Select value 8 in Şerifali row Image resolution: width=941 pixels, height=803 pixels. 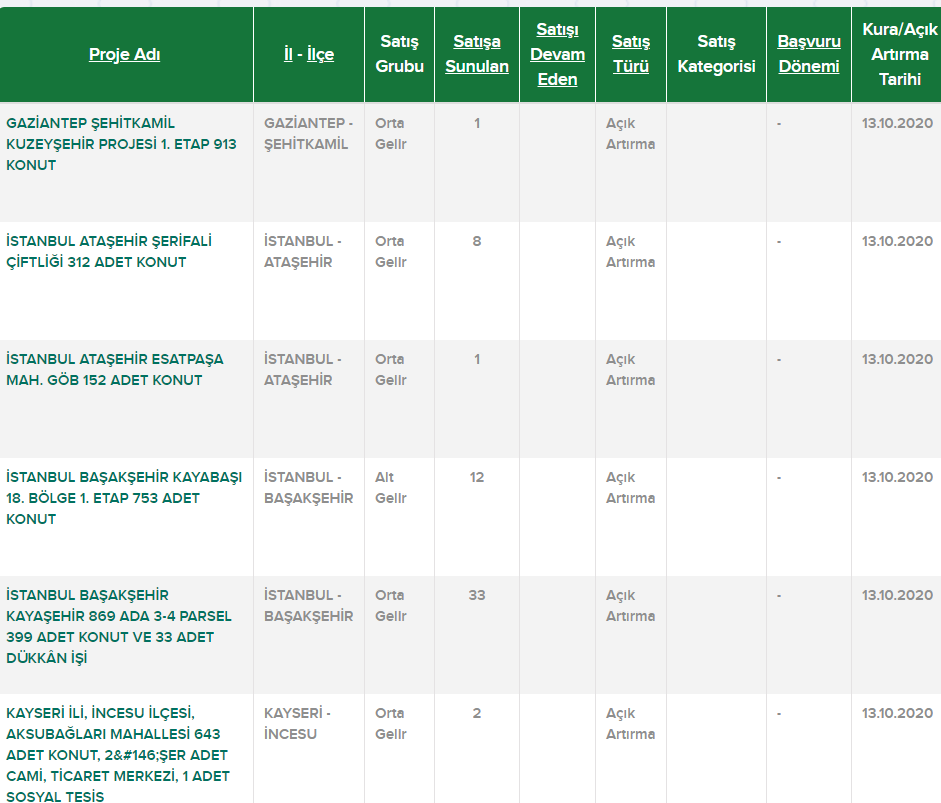[x=477, y=241]
